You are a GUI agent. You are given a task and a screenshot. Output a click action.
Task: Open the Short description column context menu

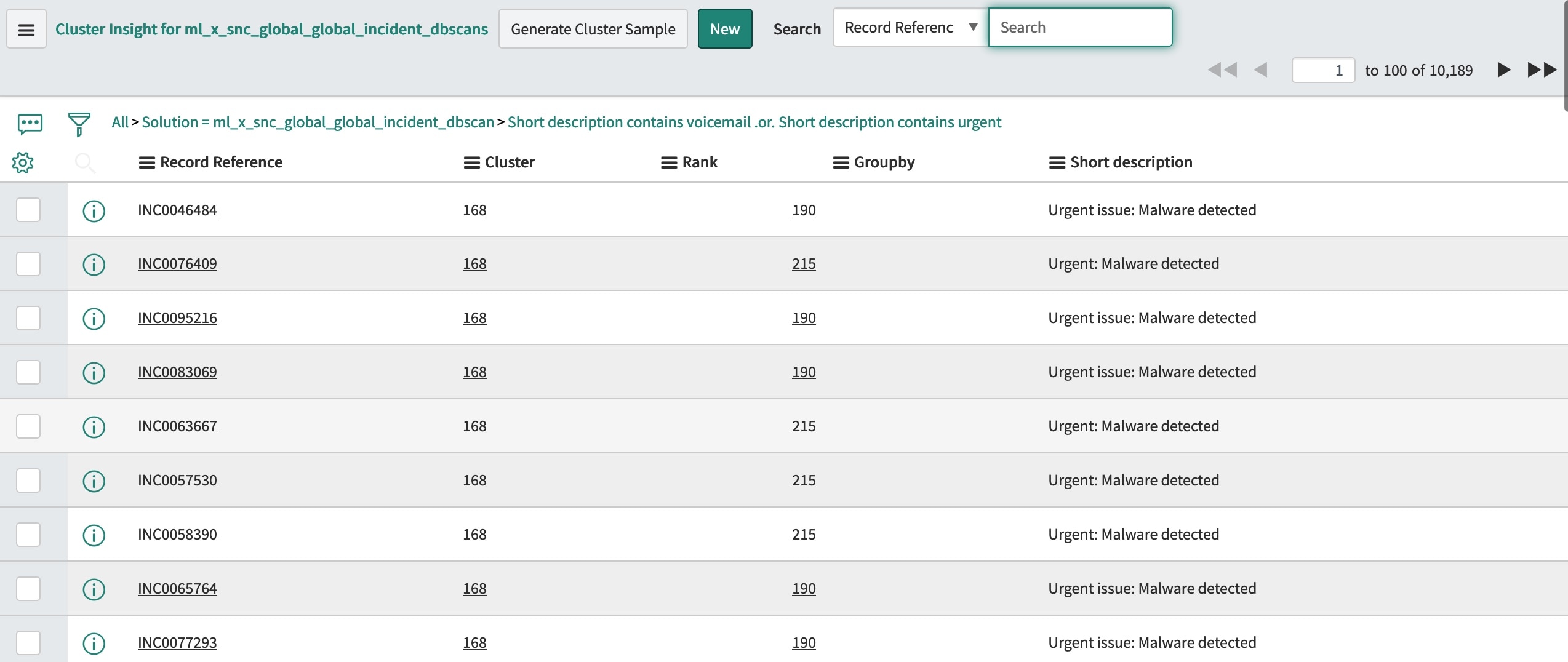pos(1057,162)
